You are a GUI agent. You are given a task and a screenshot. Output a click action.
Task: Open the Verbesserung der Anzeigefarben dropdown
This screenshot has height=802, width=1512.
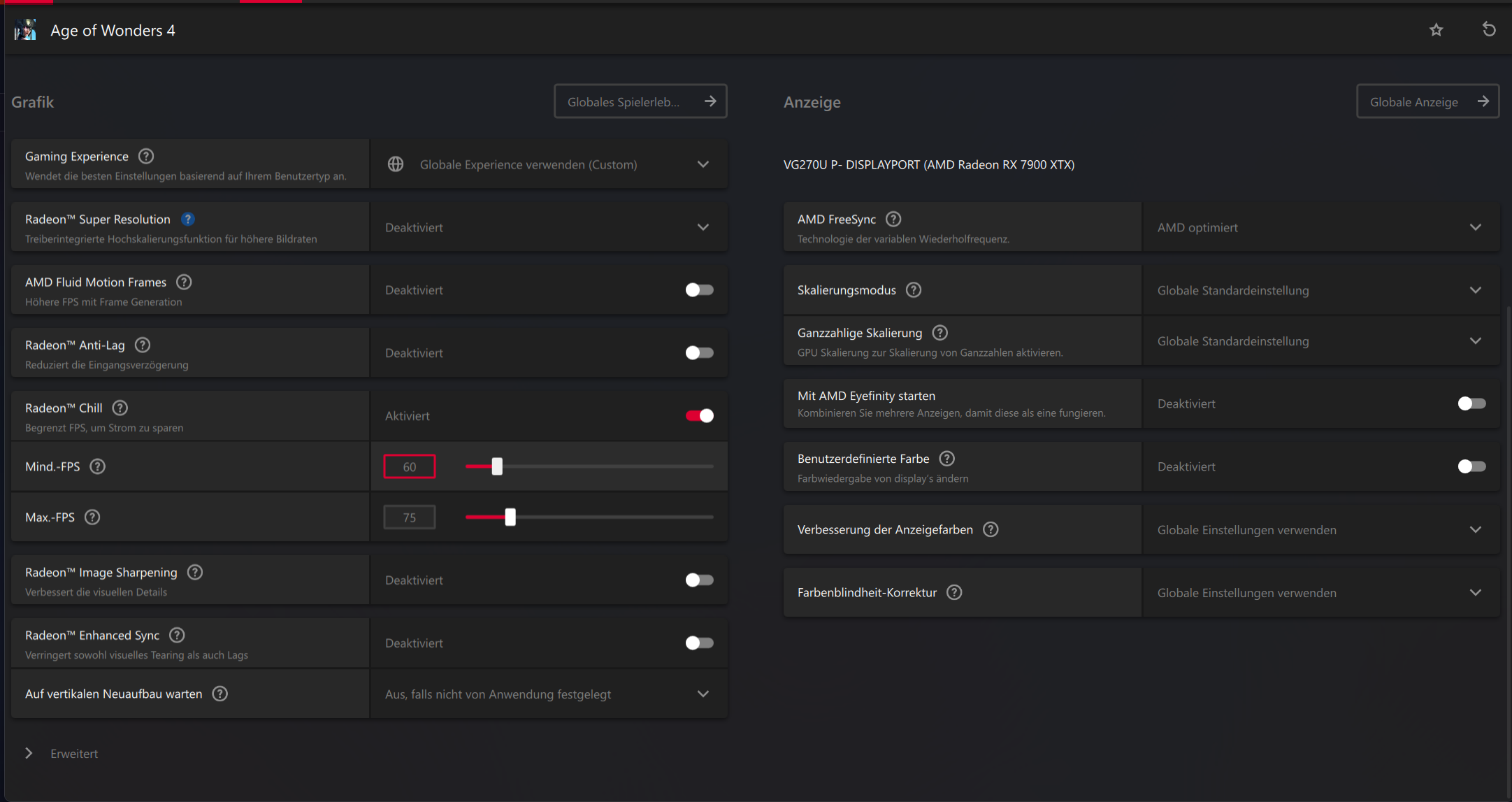click(1321, 529)
